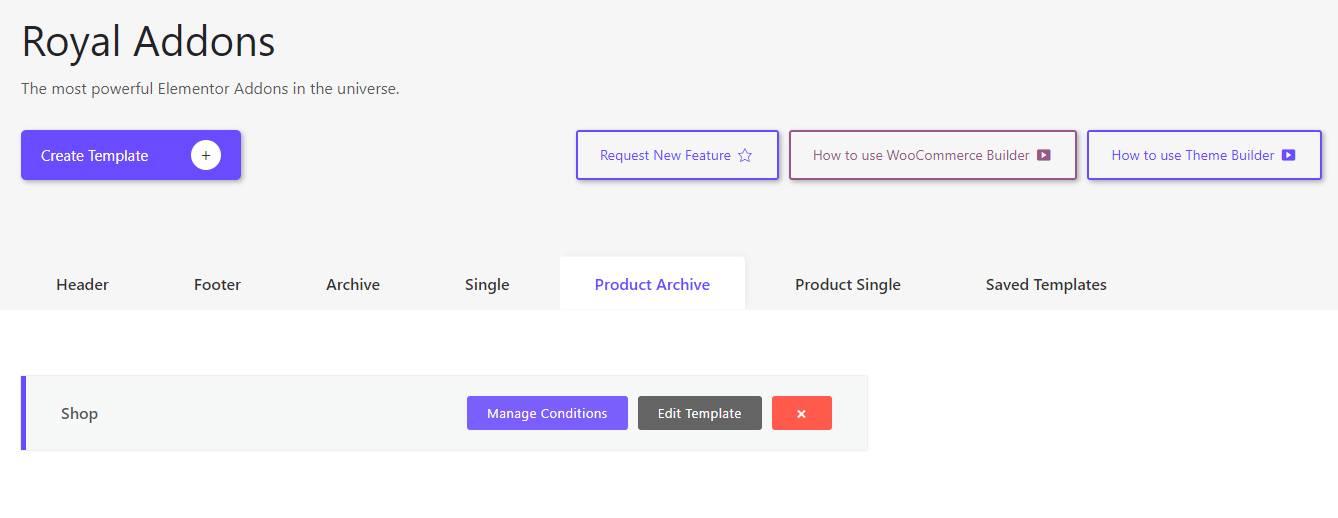
Task: Switch to the Footer tab
Action: (217, 284)
